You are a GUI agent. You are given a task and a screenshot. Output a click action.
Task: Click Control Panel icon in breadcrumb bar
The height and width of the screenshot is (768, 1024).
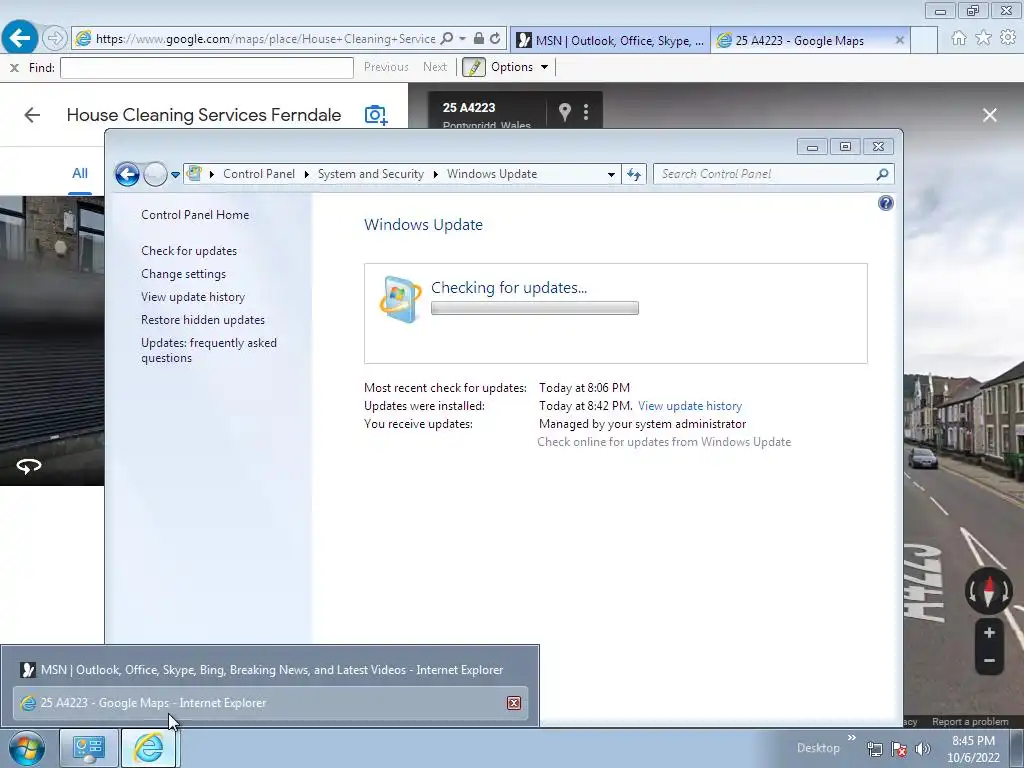click(194, 174)
